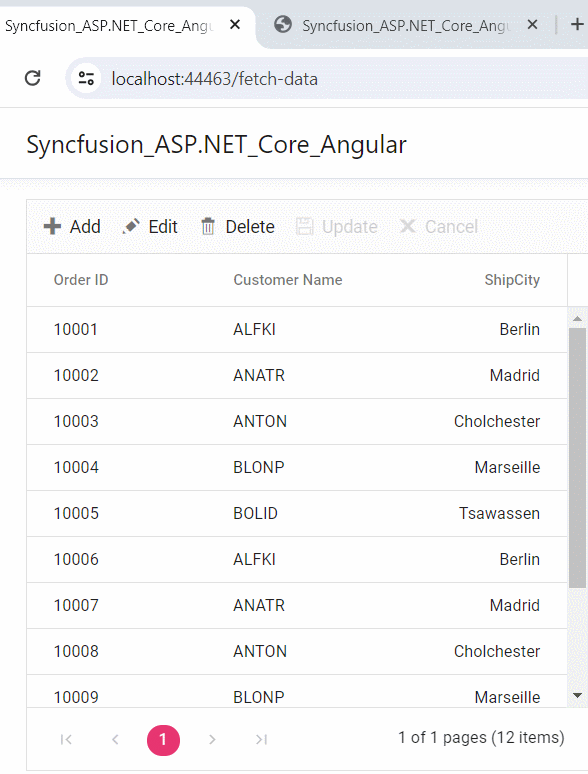Viewport: 588px width, 774px height.
Task: Click ANTON in row 10008
Action: coord(260,651)
